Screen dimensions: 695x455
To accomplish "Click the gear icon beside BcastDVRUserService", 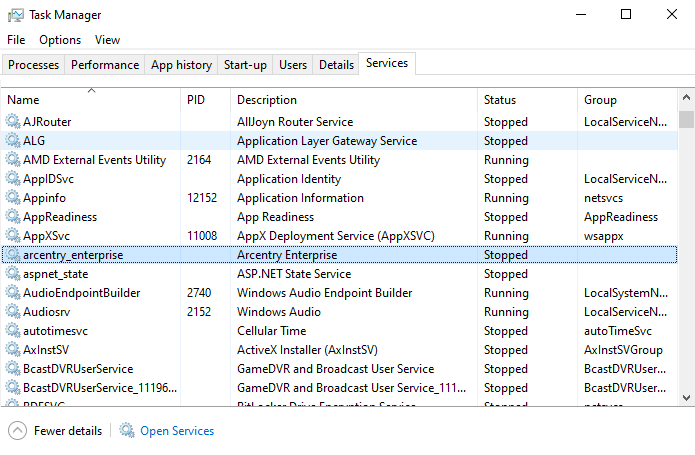I will (13, 369).
